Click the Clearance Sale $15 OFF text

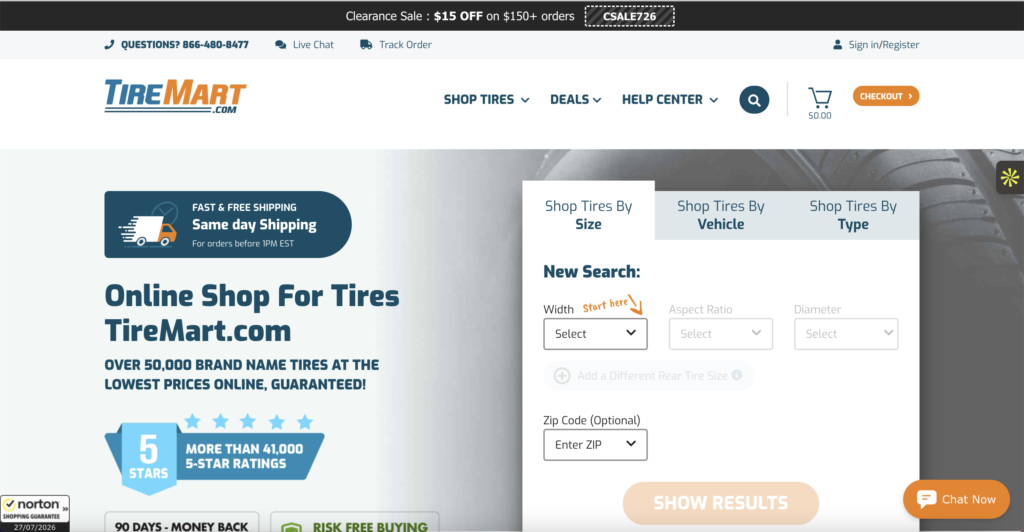(460, 16)
